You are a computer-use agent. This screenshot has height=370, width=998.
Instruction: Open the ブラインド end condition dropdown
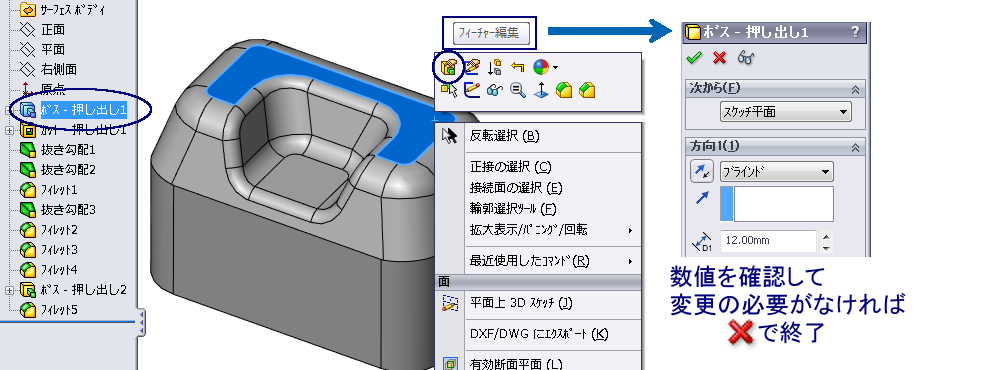click(x=777, y=171)
